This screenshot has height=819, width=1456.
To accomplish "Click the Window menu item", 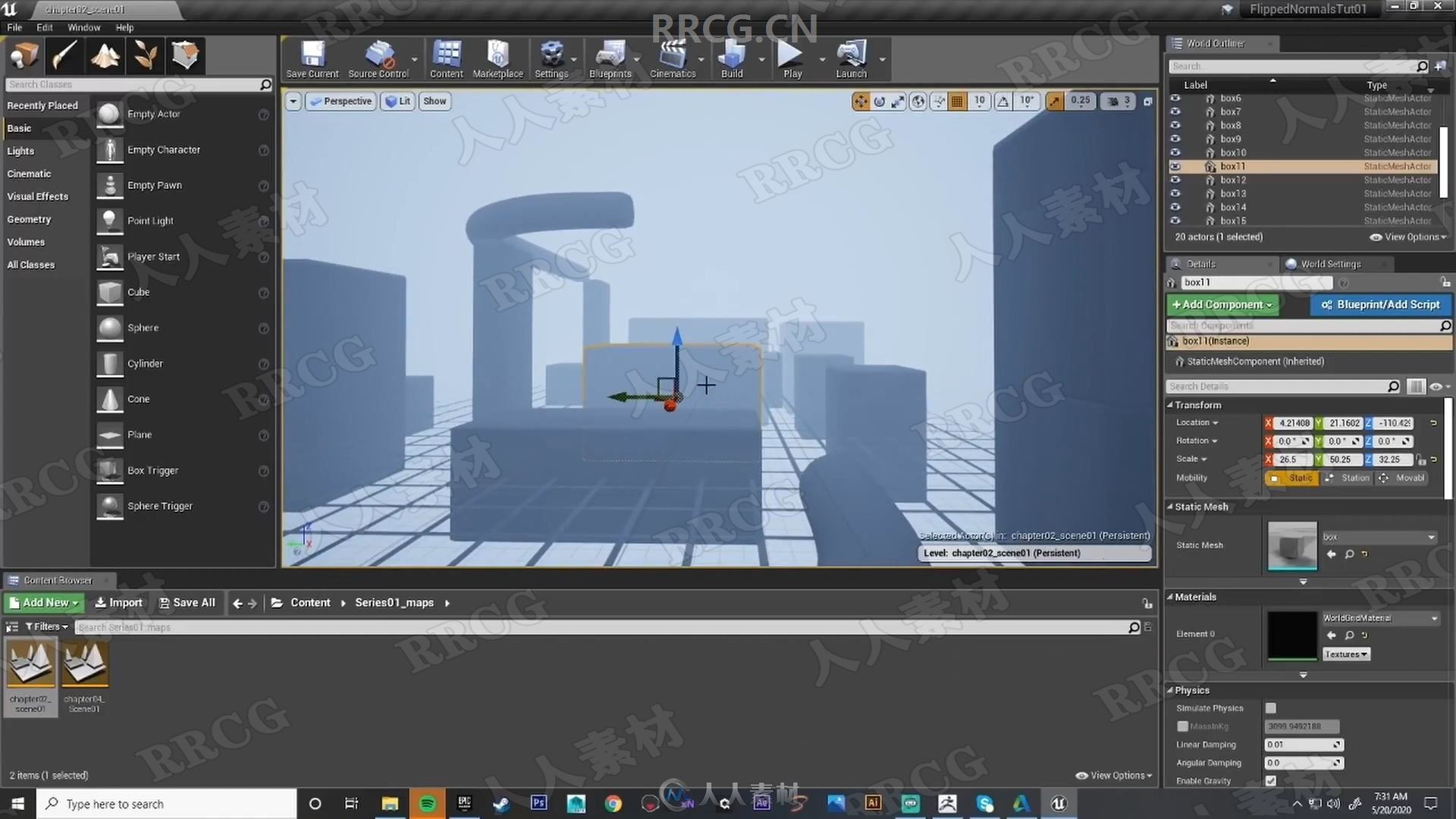I will pos(81,27).
